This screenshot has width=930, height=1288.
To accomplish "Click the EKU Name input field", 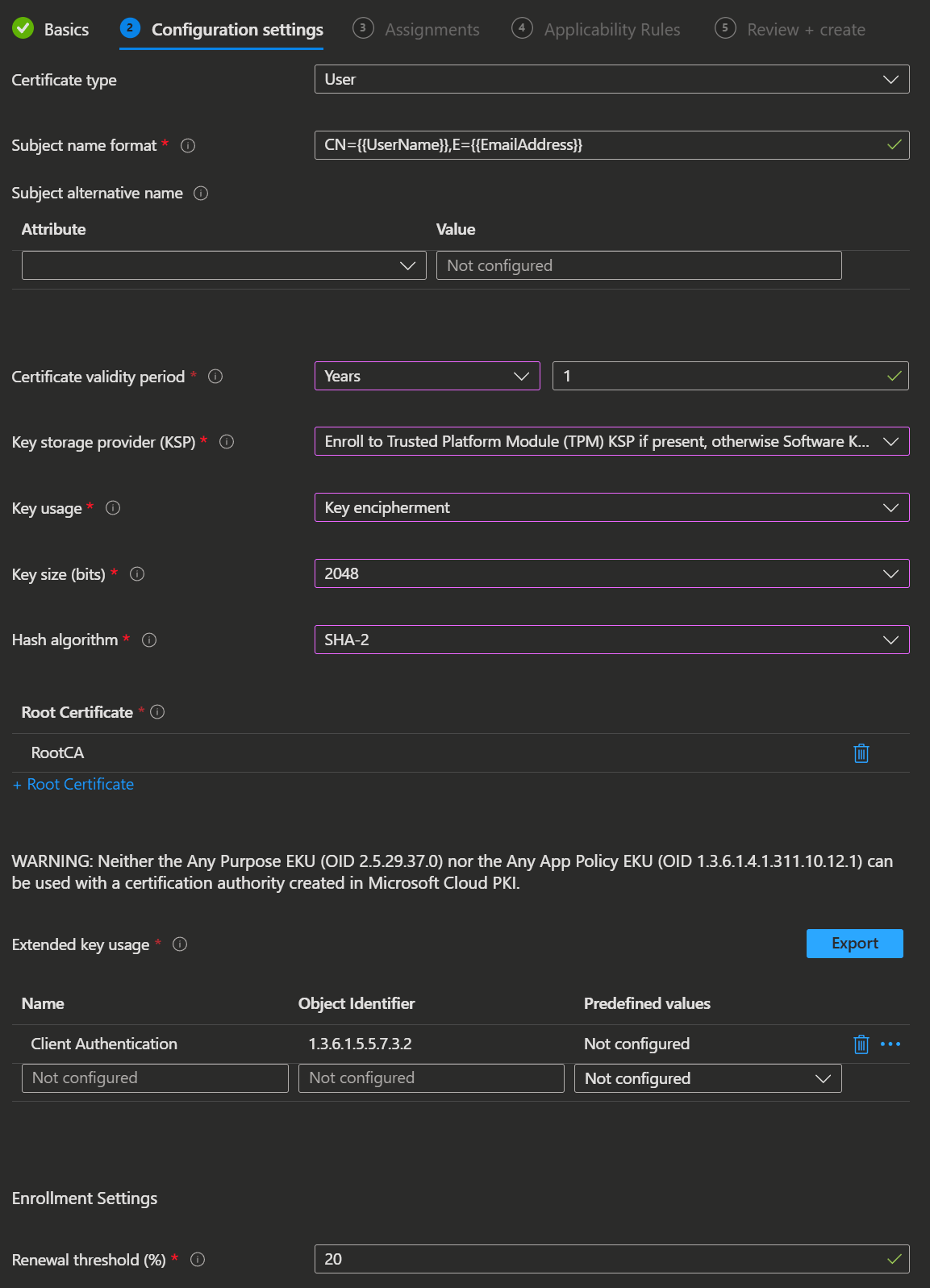I will click(155, 1078).
